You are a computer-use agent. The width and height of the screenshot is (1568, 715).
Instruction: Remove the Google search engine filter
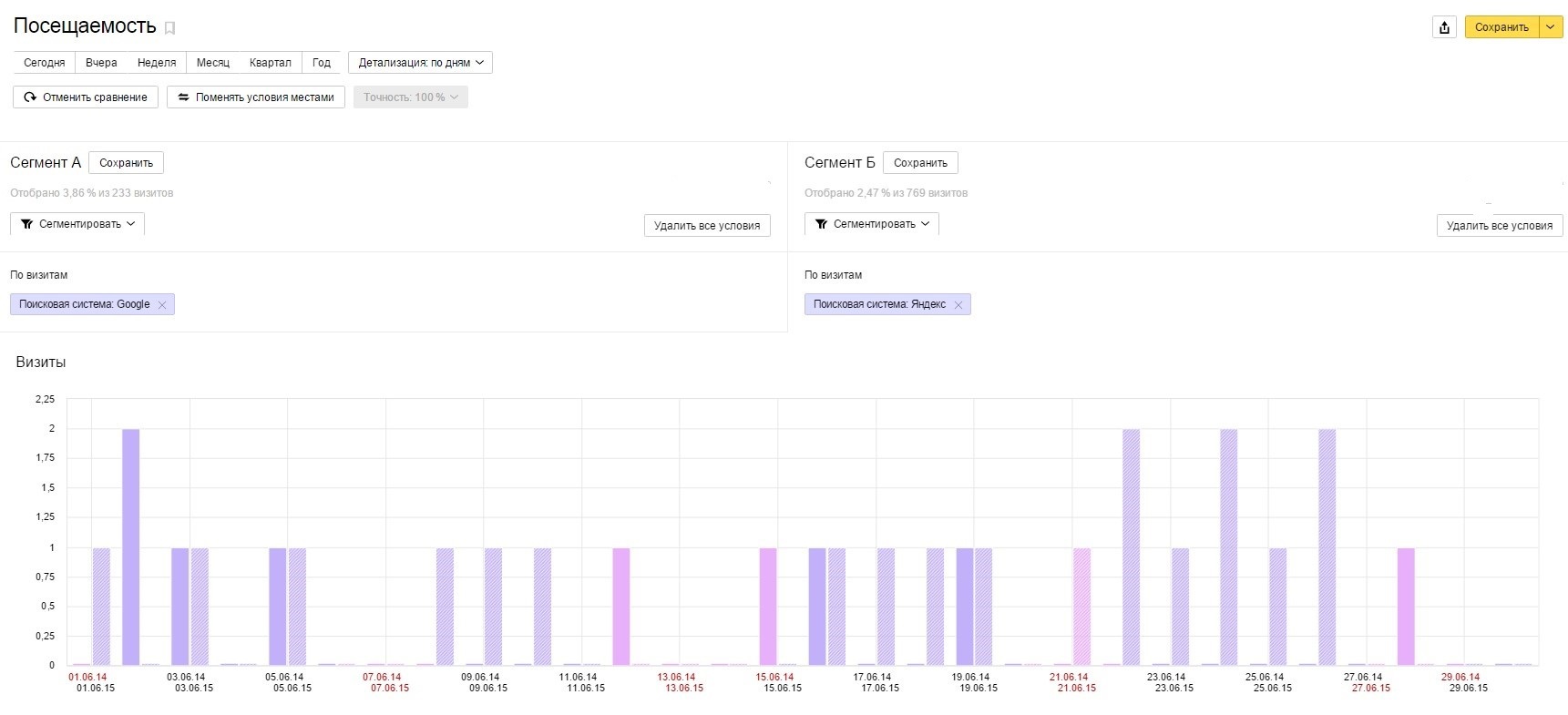(162, 305)
